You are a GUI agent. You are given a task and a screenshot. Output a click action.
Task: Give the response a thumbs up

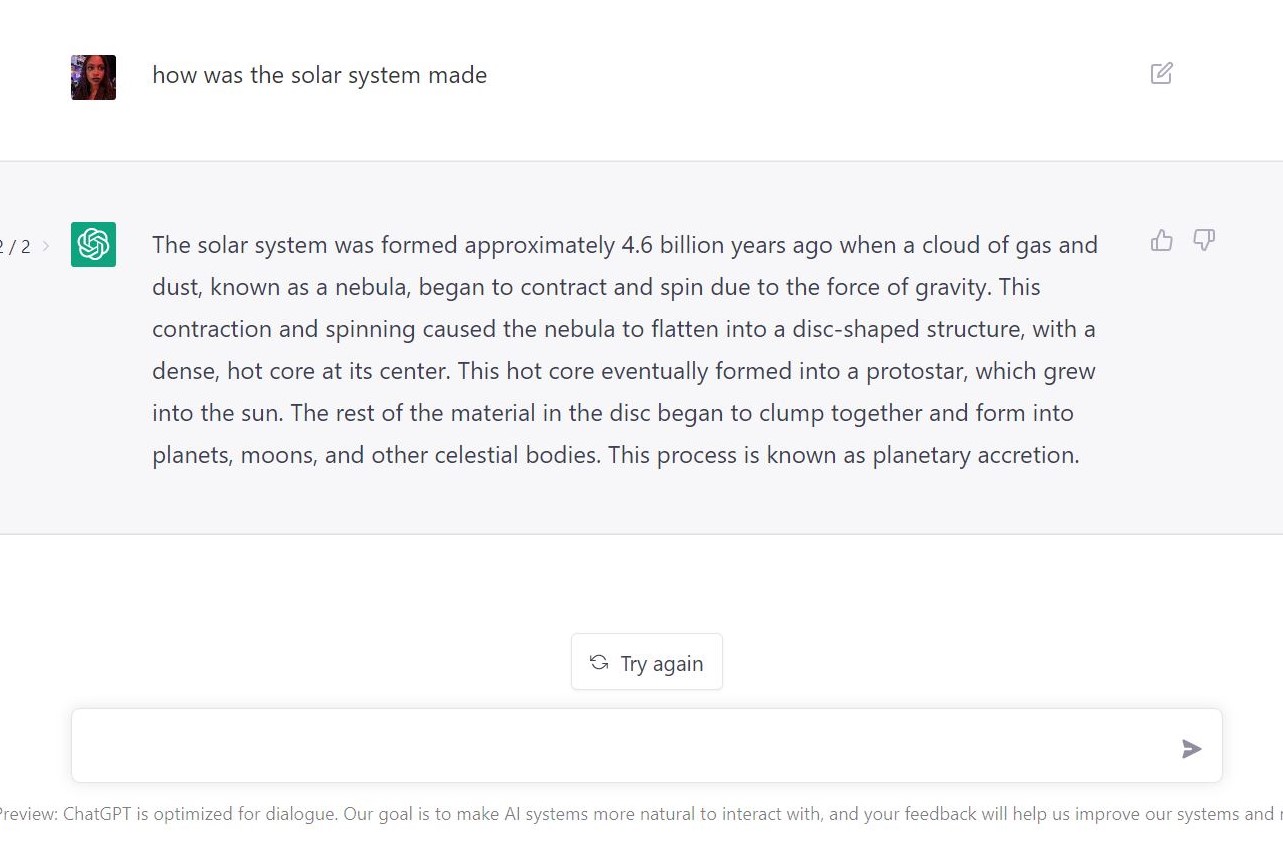tap(1161, 240)
